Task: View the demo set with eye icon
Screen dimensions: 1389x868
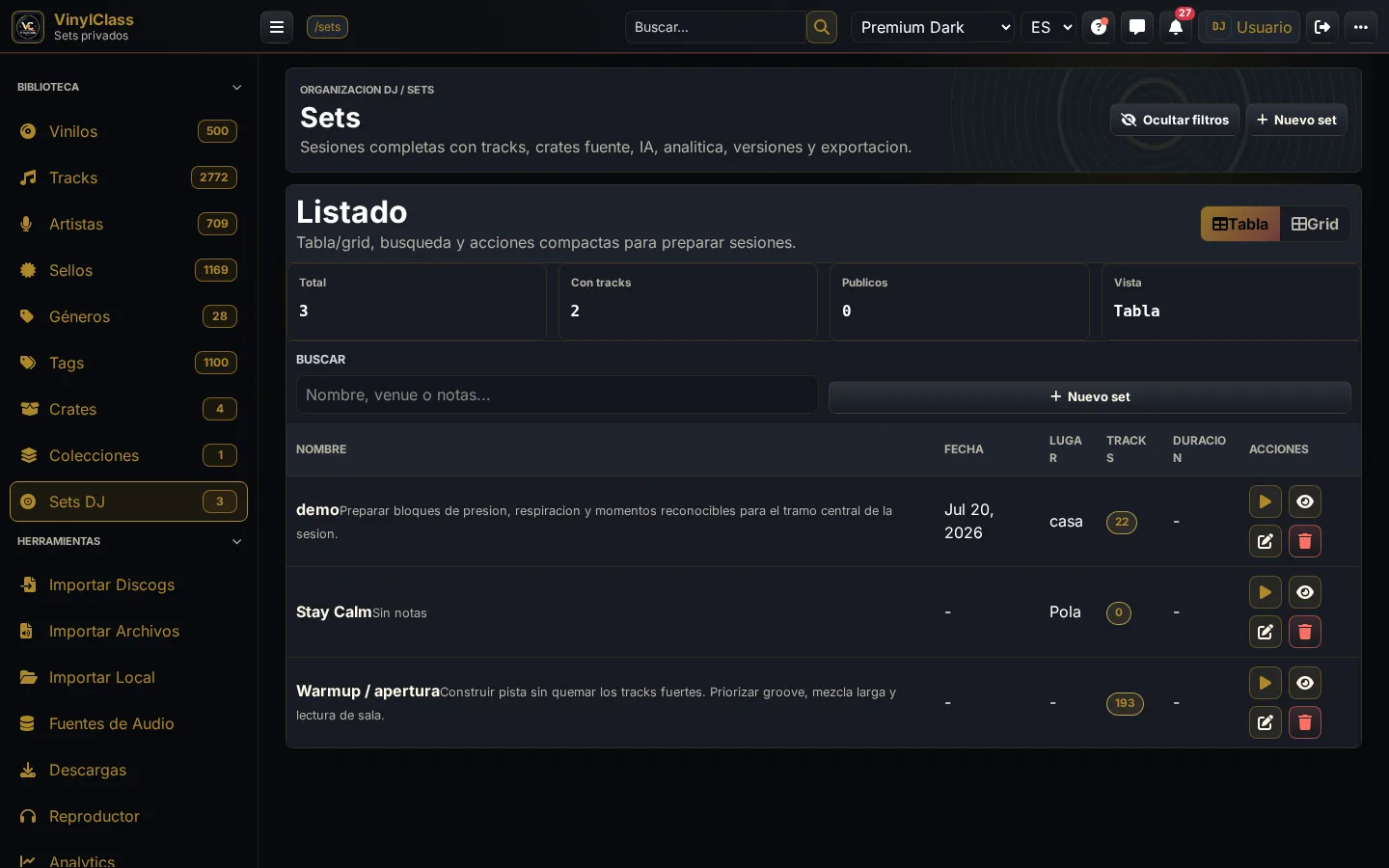Action: pos(1305,502)
